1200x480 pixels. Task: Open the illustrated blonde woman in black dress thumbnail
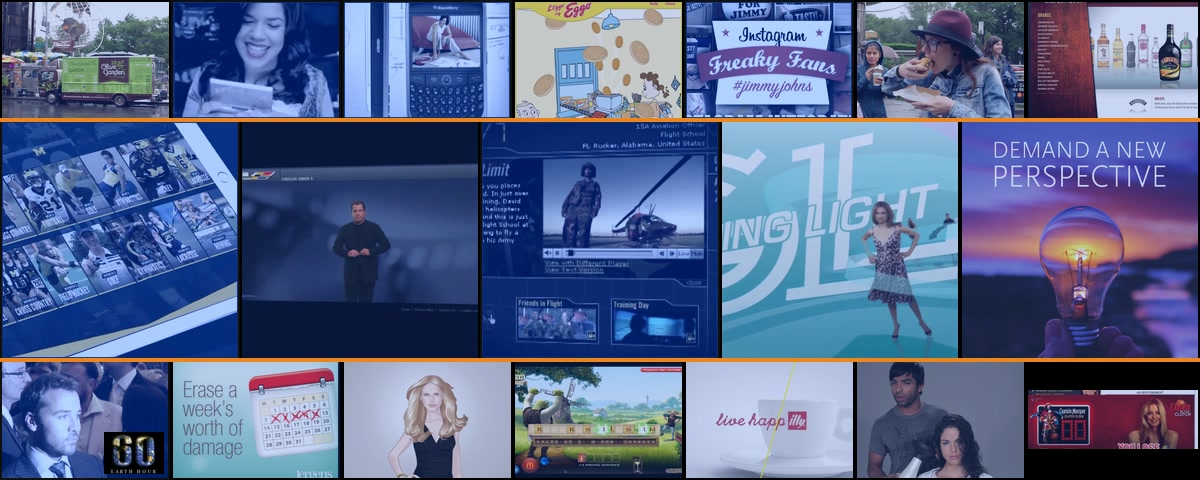427,420
